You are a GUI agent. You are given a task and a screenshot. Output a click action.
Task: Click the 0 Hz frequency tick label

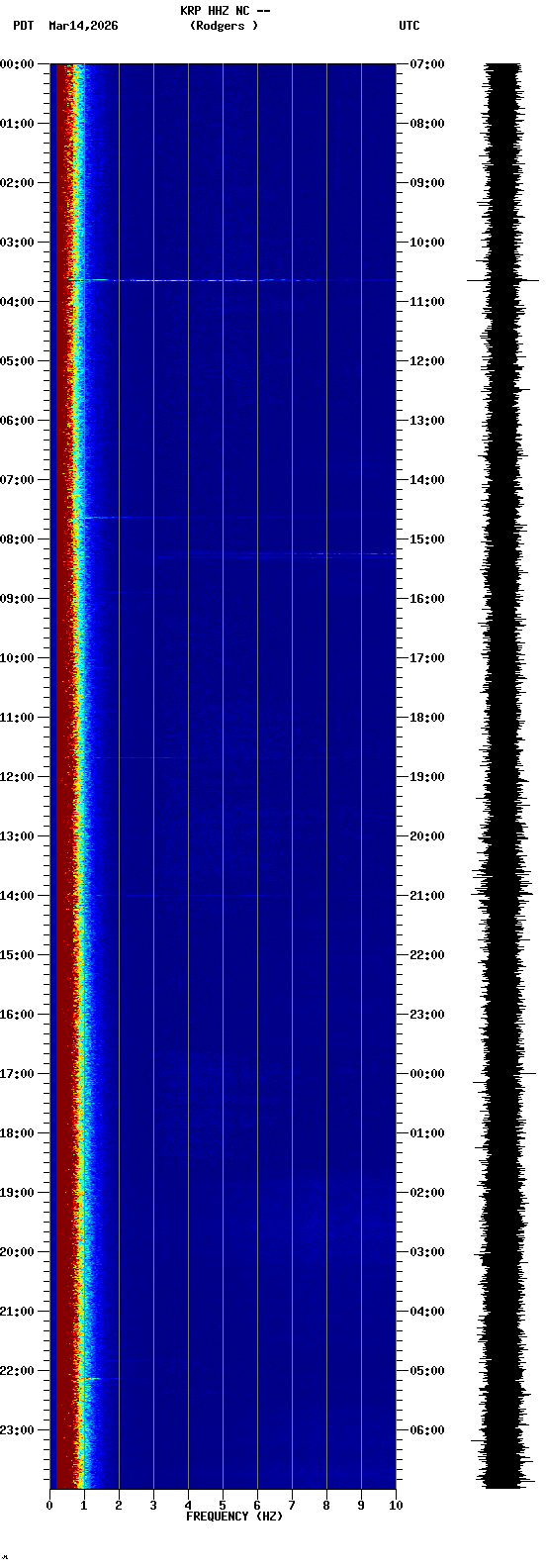click(49, 1506)
